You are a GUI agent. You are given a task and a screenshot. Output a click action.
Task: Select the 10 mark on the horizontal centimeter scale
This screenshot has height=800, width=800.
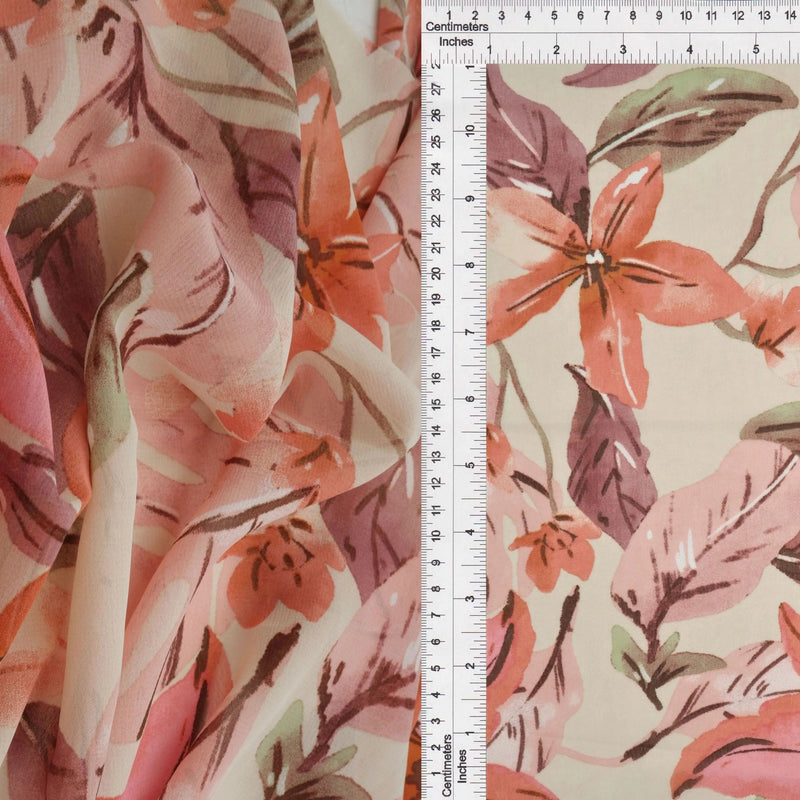click(x=685, y=16)
